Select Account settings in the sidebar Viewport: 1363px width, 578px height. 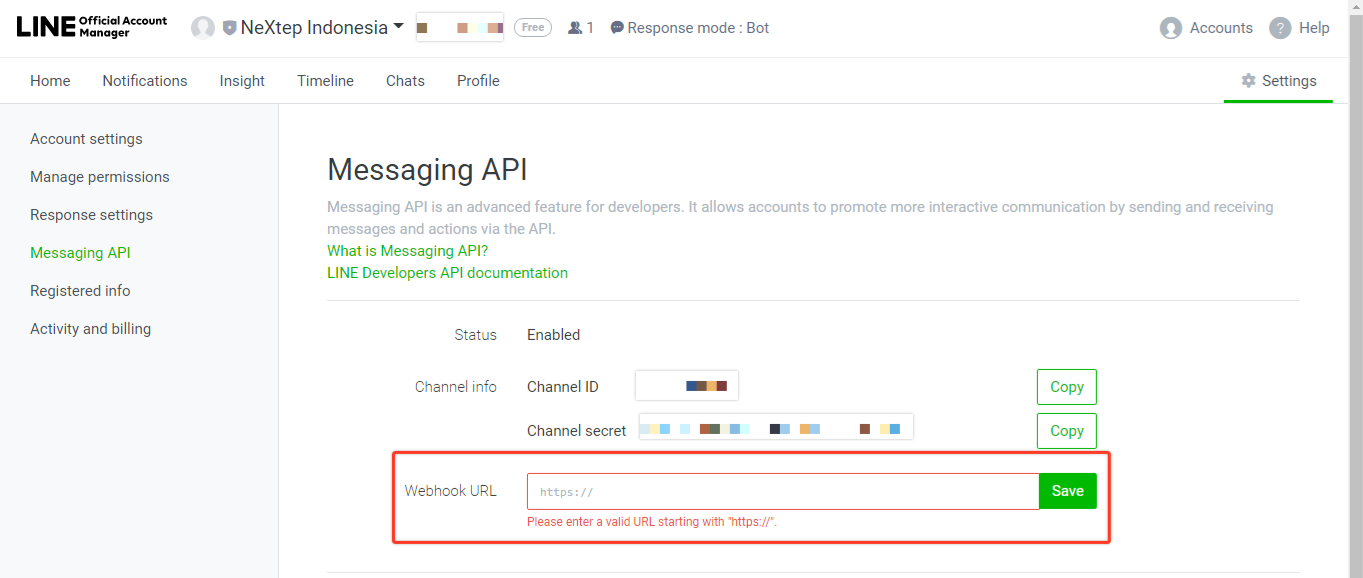(x=86, y=139)
